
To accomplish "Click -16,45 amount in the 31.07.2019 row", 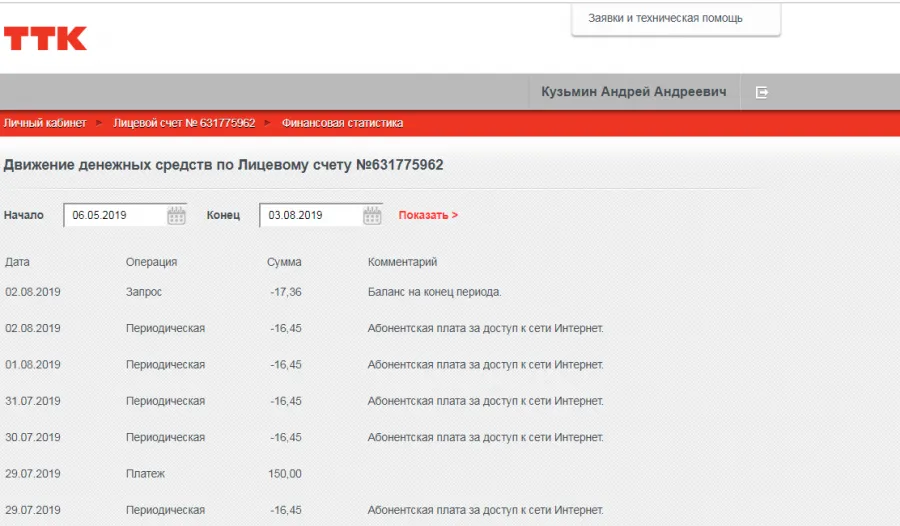I will (286, 401).
